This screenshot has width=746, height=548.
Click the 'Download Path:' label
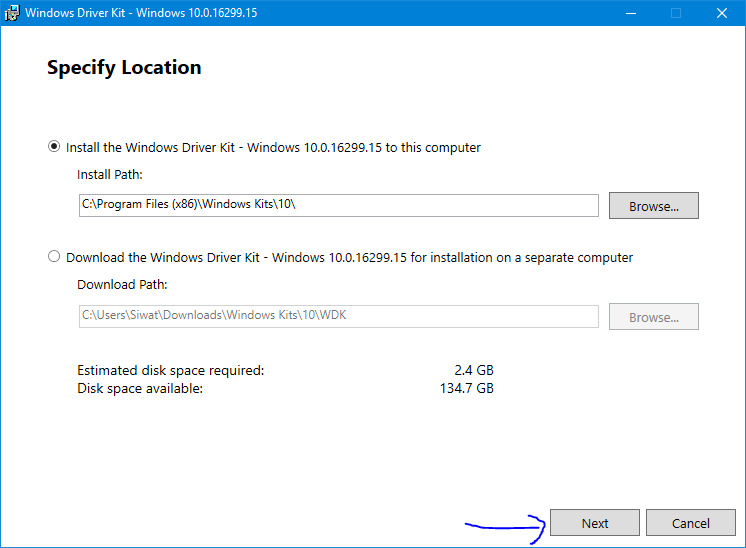(x=122, y=284)
